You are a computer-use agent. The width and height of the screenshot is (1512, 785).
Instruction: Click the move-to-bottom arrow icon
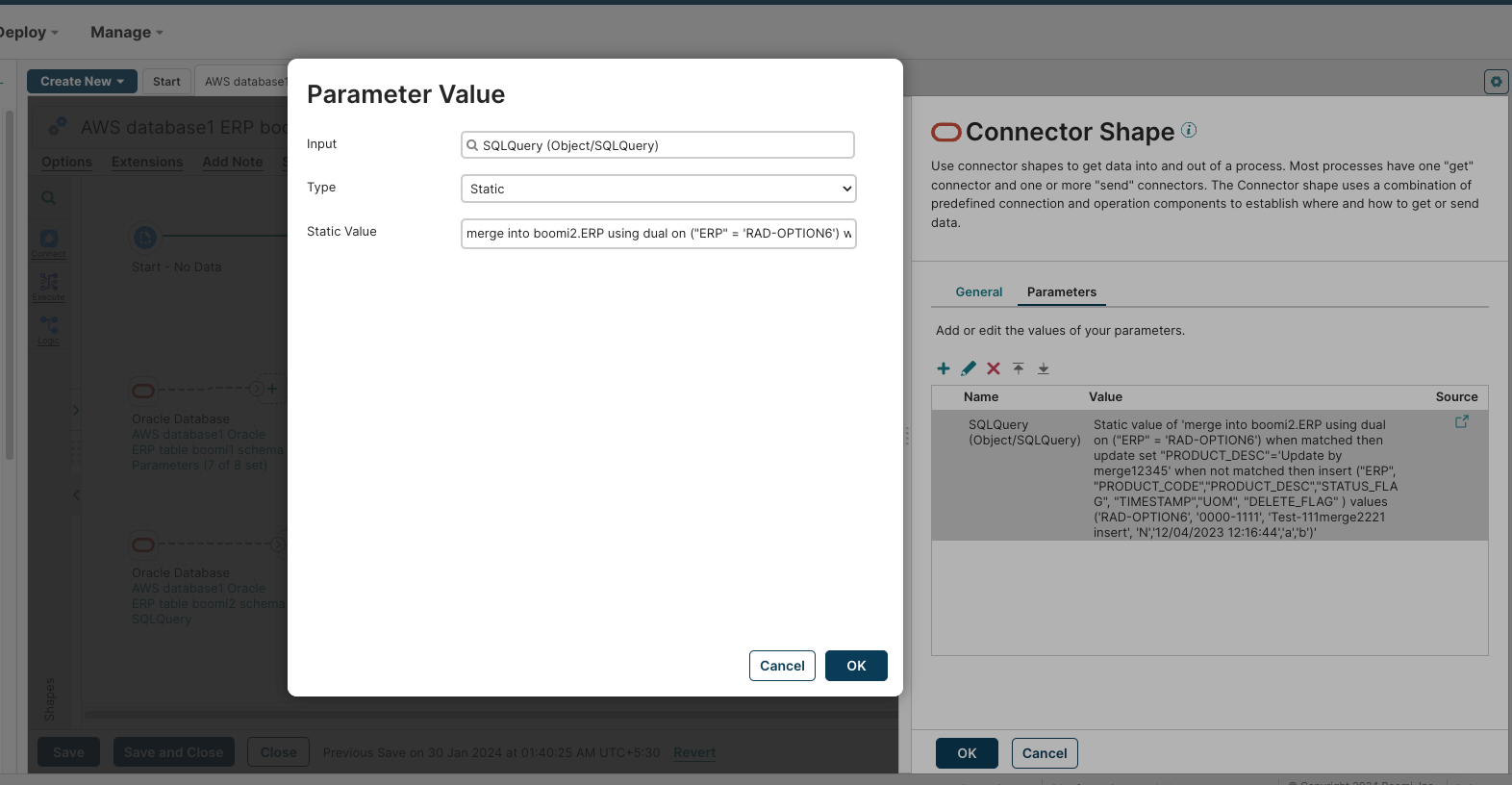click(x=1044, y=368)
